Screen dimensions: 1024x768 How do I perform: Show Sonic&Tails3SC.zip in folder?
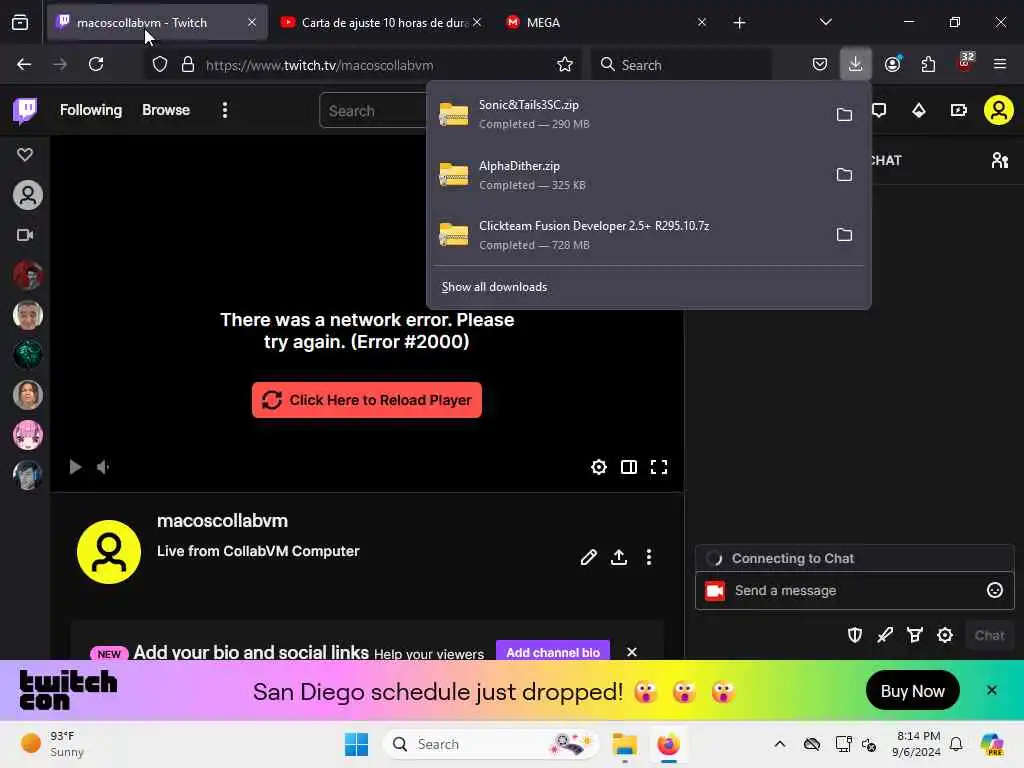coord(844,114)
